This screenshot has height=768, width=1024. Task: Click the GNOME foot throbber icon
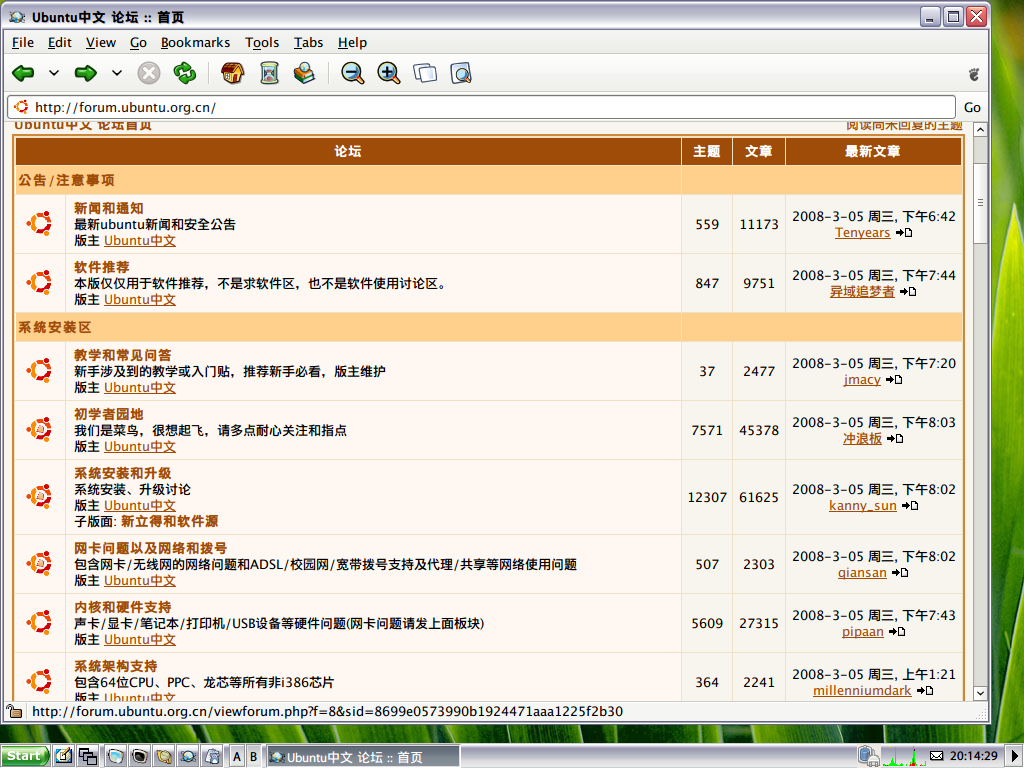[974, 74]
